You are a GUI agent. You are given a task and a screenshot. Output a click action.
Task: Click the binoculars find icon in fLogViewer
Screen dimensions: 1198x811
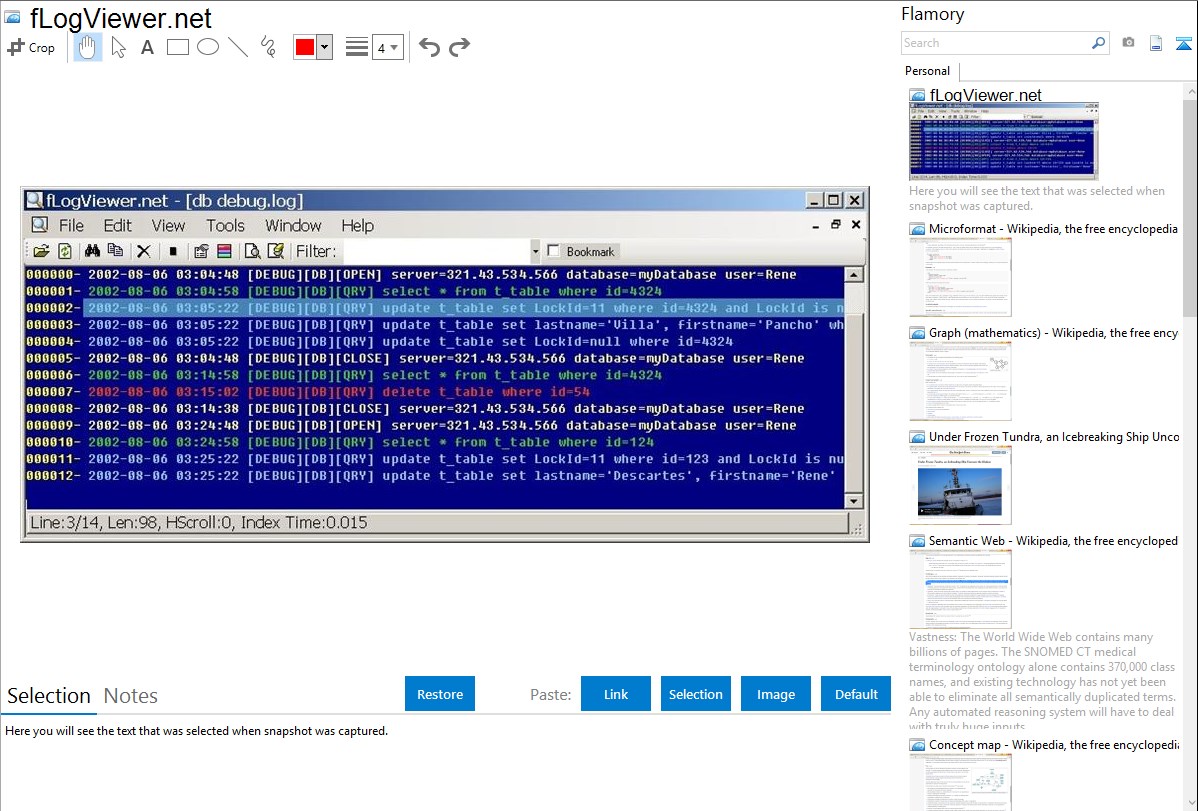(x=92, y=251)
